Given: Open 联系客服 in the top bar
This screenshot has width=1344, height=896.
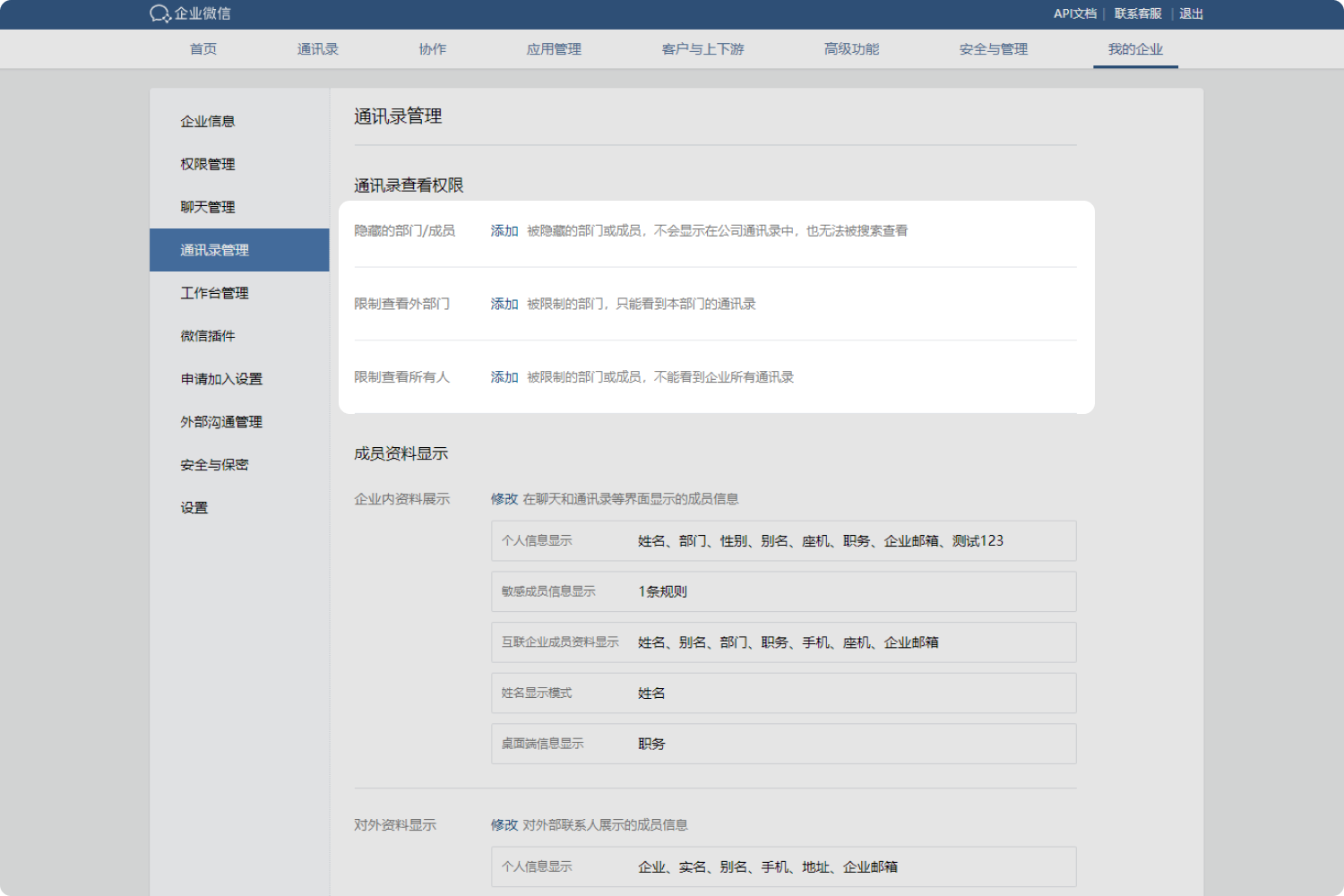Looking at the screenshot, I should click(1138, 13).
